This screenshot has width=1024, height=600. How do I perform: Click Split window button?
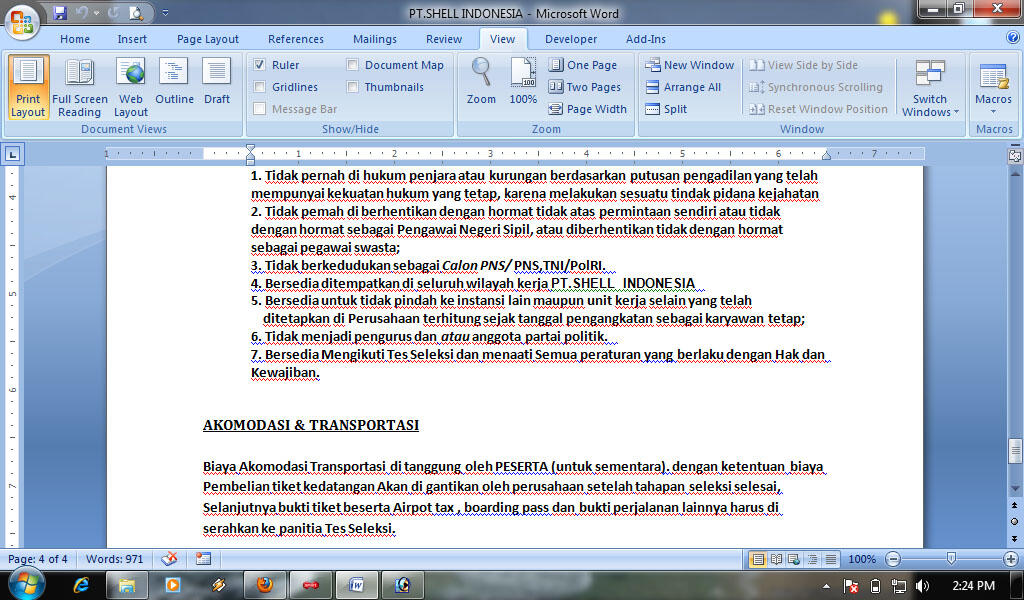(666, 109)
